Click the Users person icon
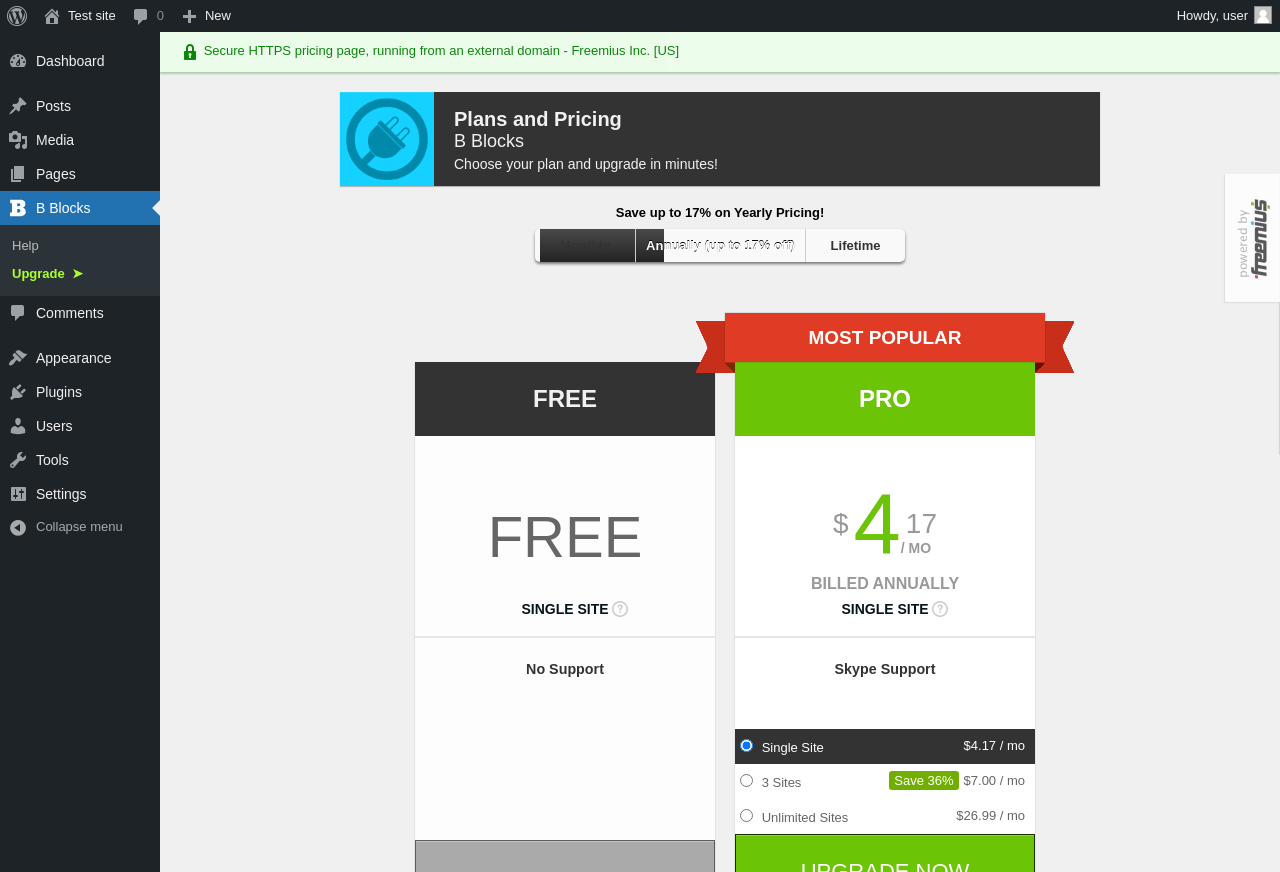The image size is (1280, 872). point(18,426)
